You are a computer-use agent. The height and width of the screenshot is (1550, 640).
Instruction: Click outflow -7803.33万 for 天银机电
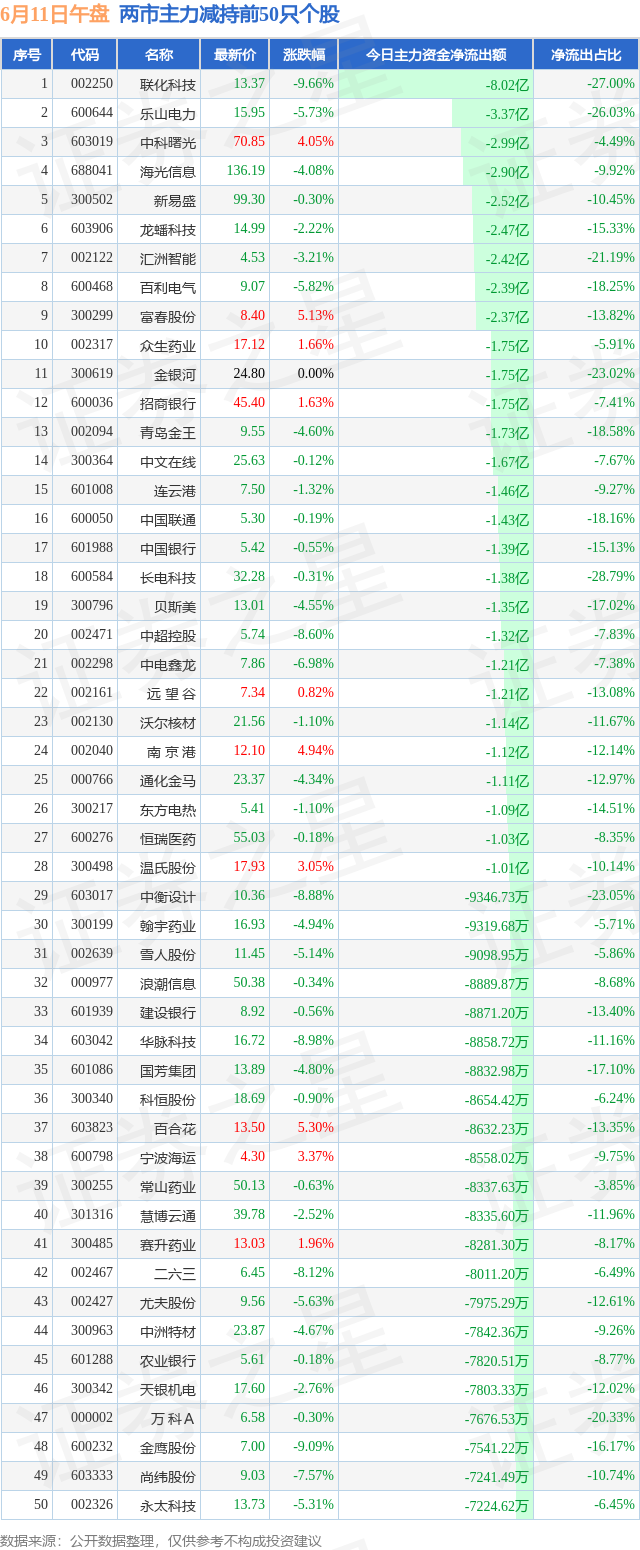coord(497,1389)
